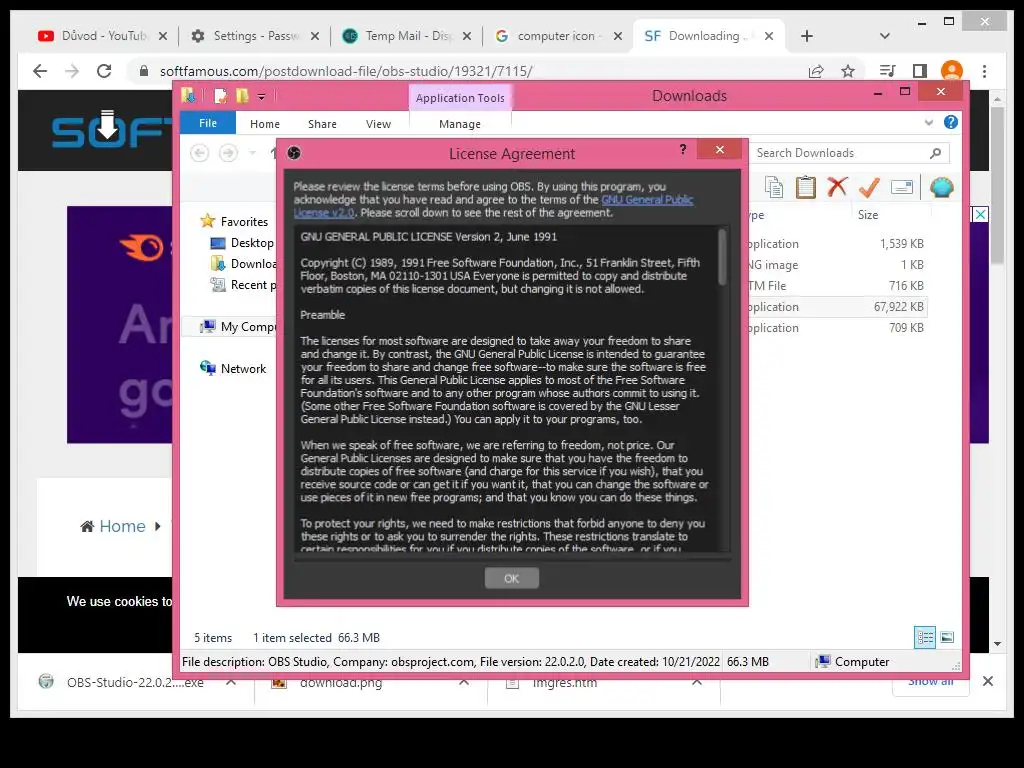Open the Share ribbon tab
Image resolution: width=1024 pixels, height=768 pixels.
[x=322, y=124]
